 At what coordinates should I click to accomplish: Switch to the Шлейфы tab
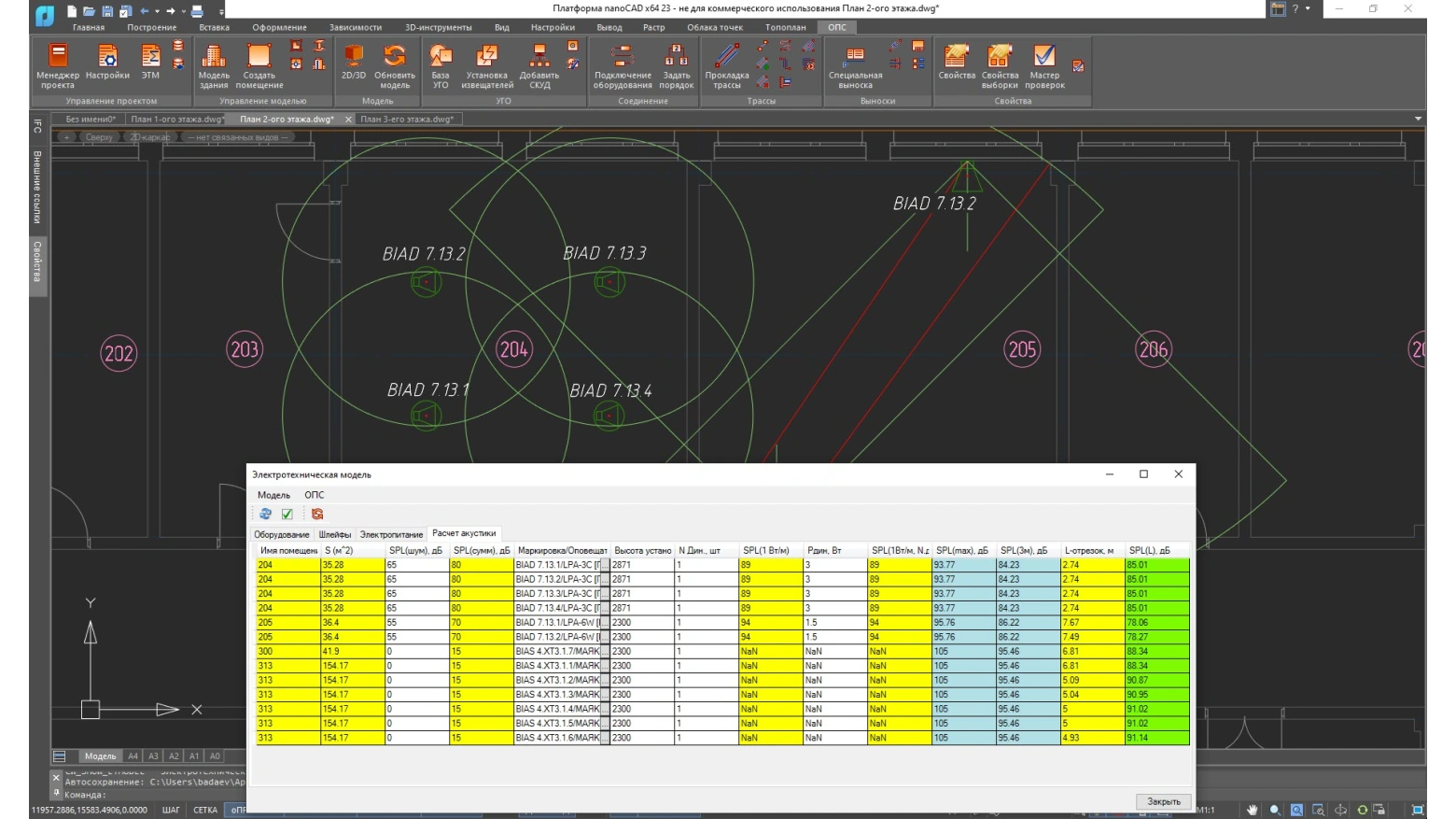click(x=334, y=535)
